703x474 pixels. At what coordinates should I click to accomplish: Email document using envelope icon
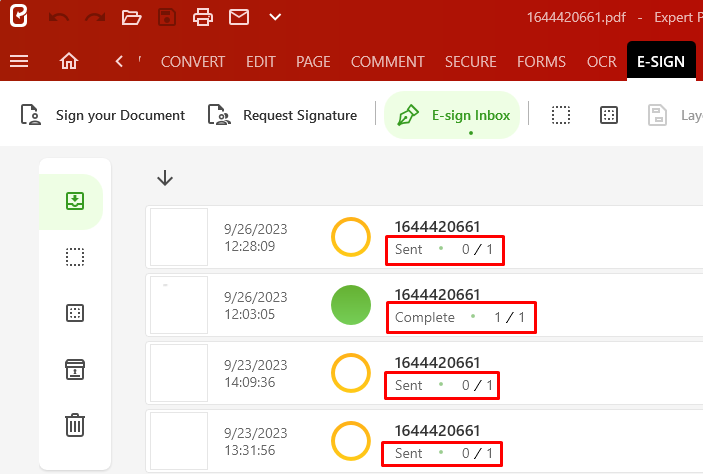point(239,17)
